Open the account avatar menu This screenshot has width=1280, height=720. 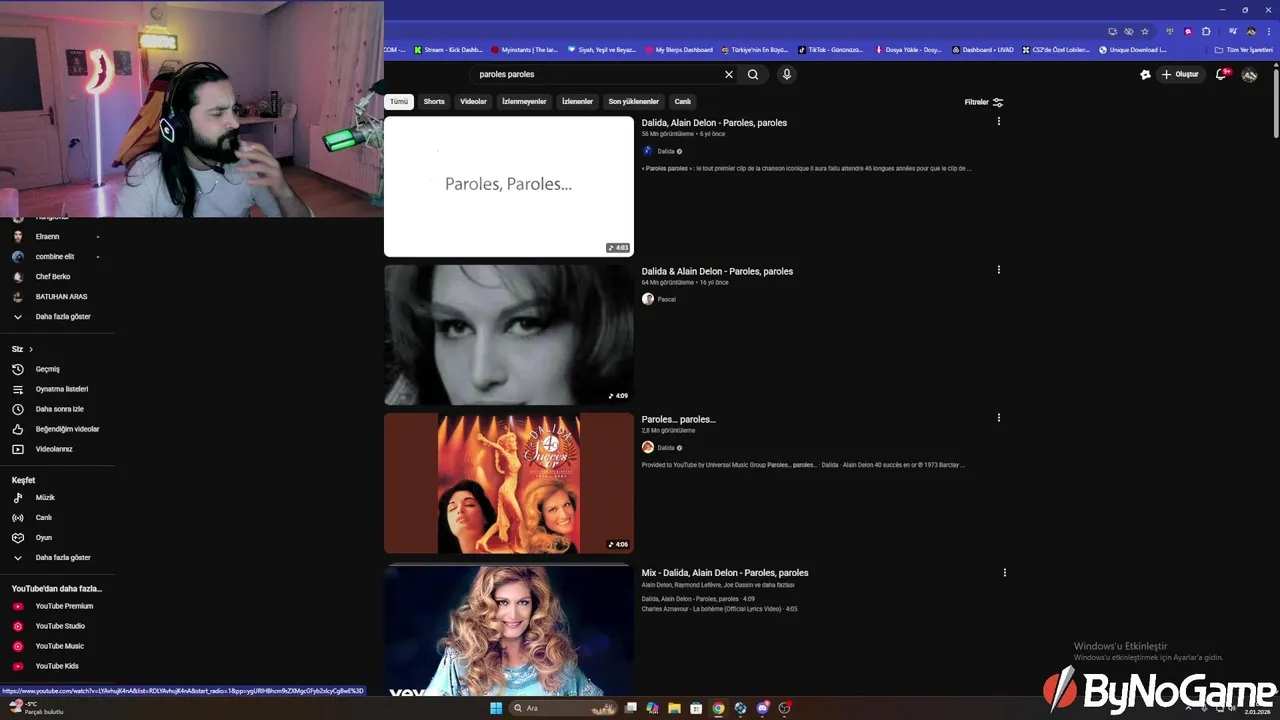(1249, 74)
